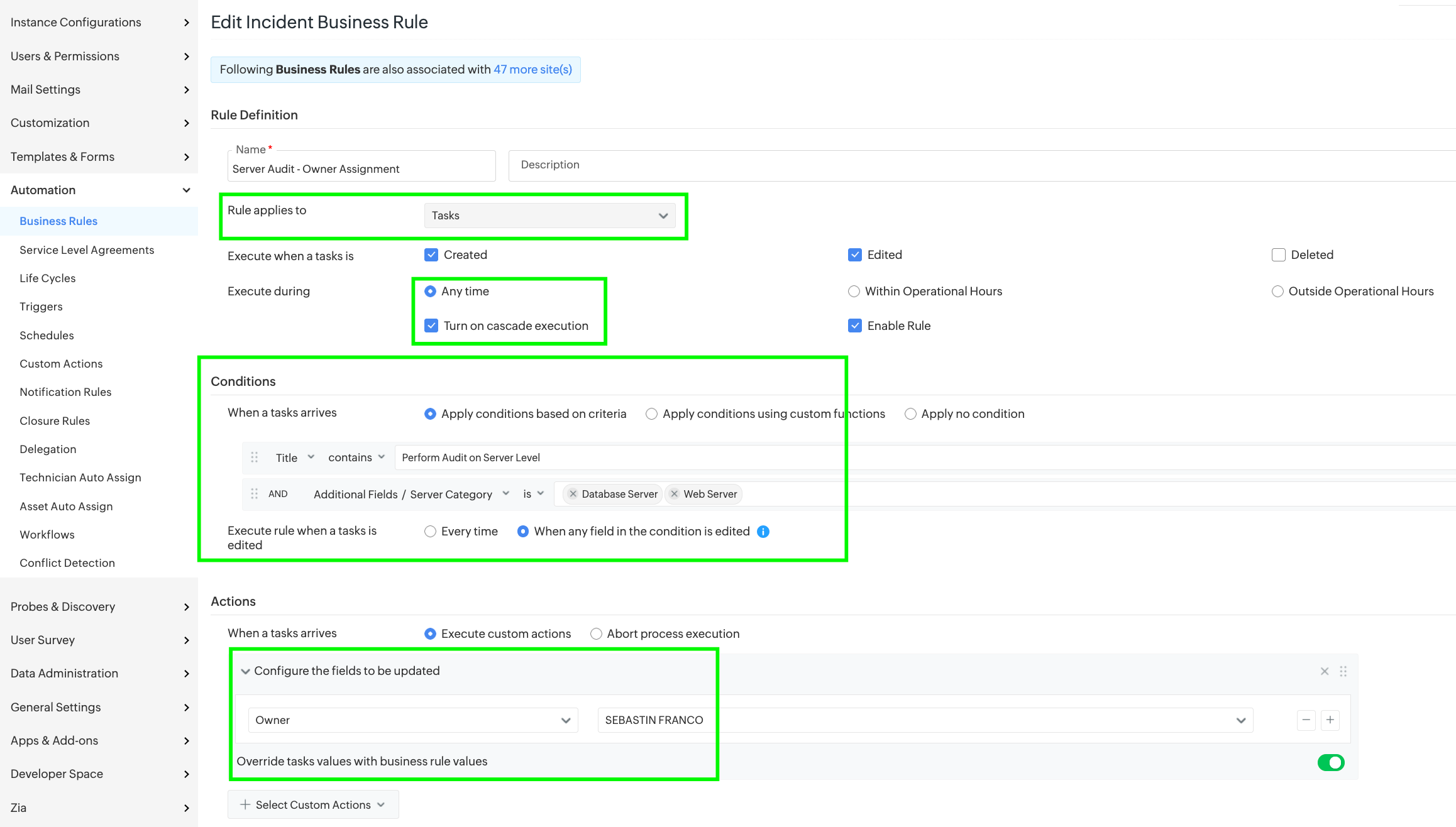This screenshot has width=1456, height=827.
Task: Click the drag handle of Title condition row
Action: click(255, 457)
